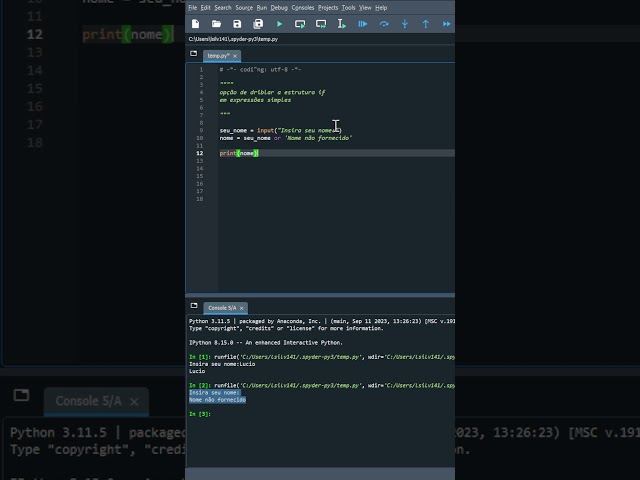Create a new file with toolbar icon
This screenshot has height=480, width=640.
pyautogui.click(x=196, y=24)
